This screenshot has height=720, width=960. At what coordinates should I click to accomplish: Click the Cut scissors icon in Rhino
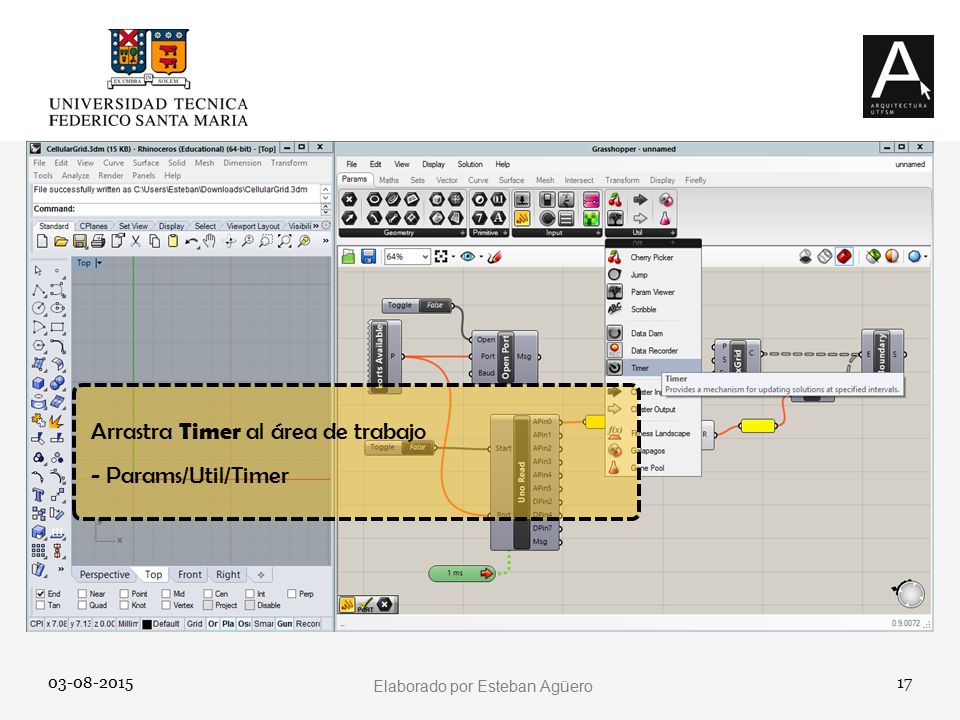[136, 241]
